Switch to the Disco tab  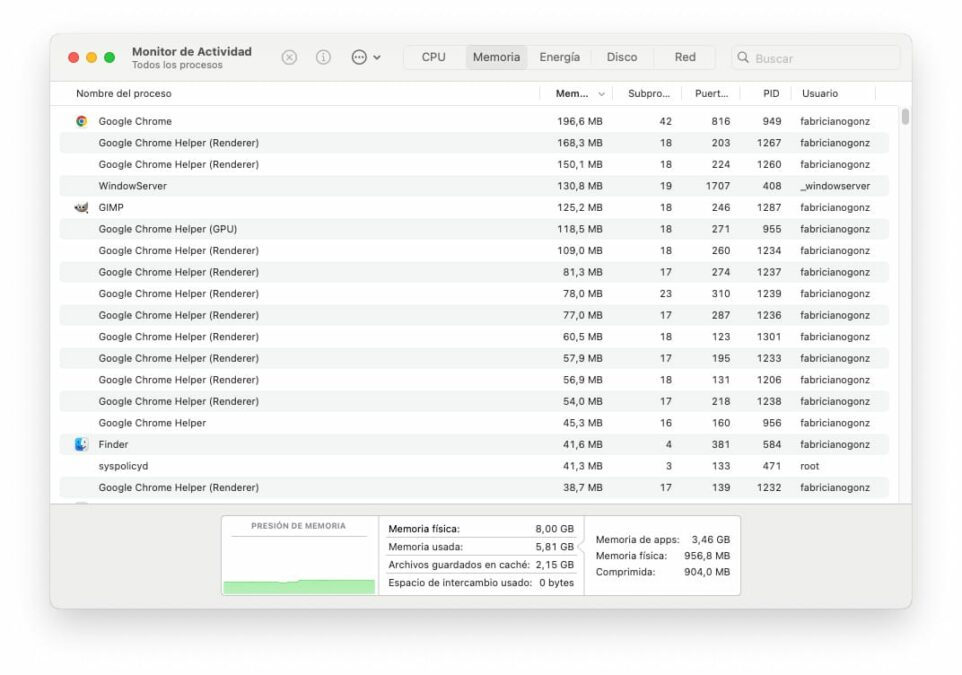click(622, 57)
